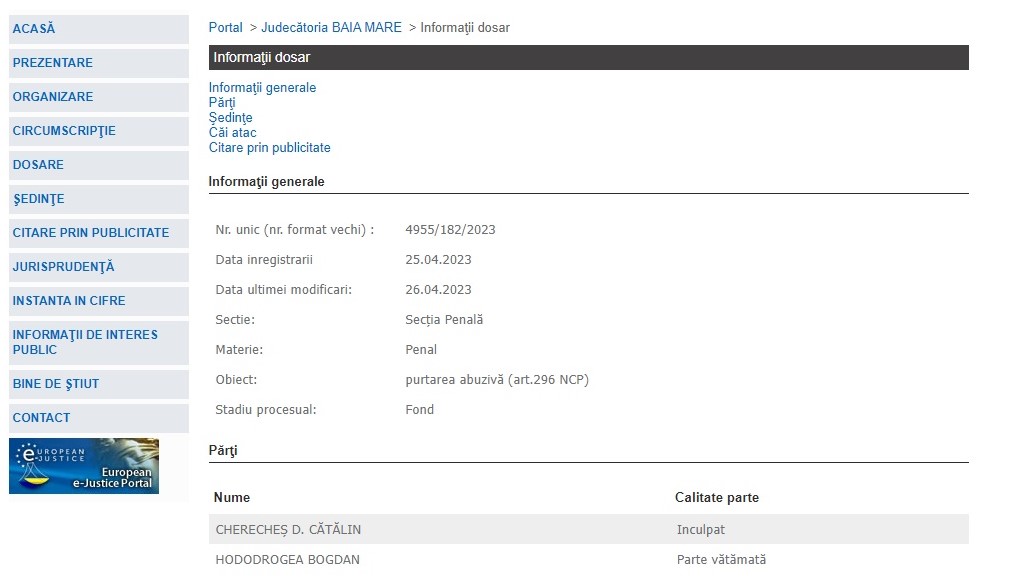Go to JURISPRUDENŢĂ page
Viewport: 1029px width, 579px height.
(x=63, y=267)
